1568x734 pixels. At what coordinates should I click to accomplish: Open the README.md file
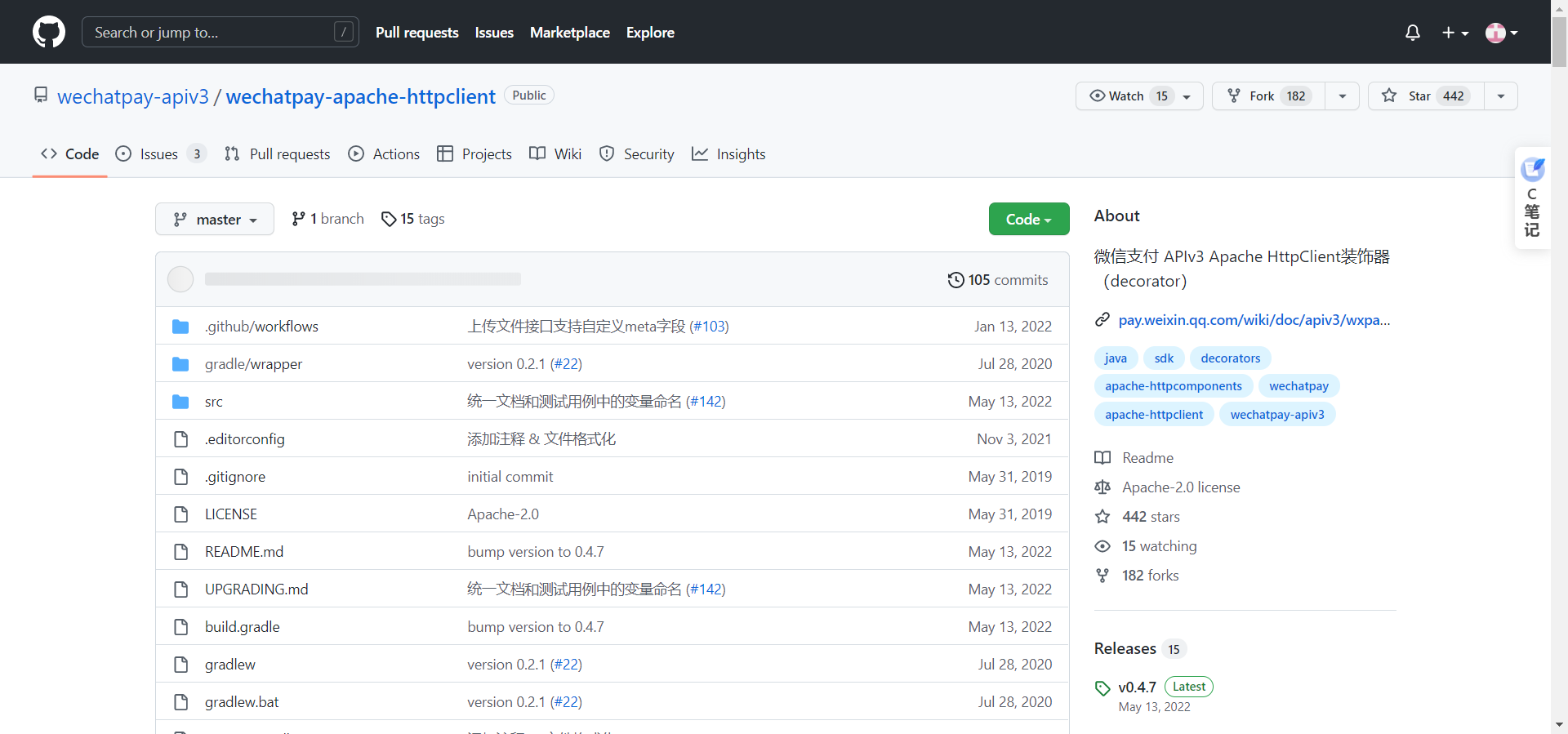pyautogui.click(x=244, y=552)
